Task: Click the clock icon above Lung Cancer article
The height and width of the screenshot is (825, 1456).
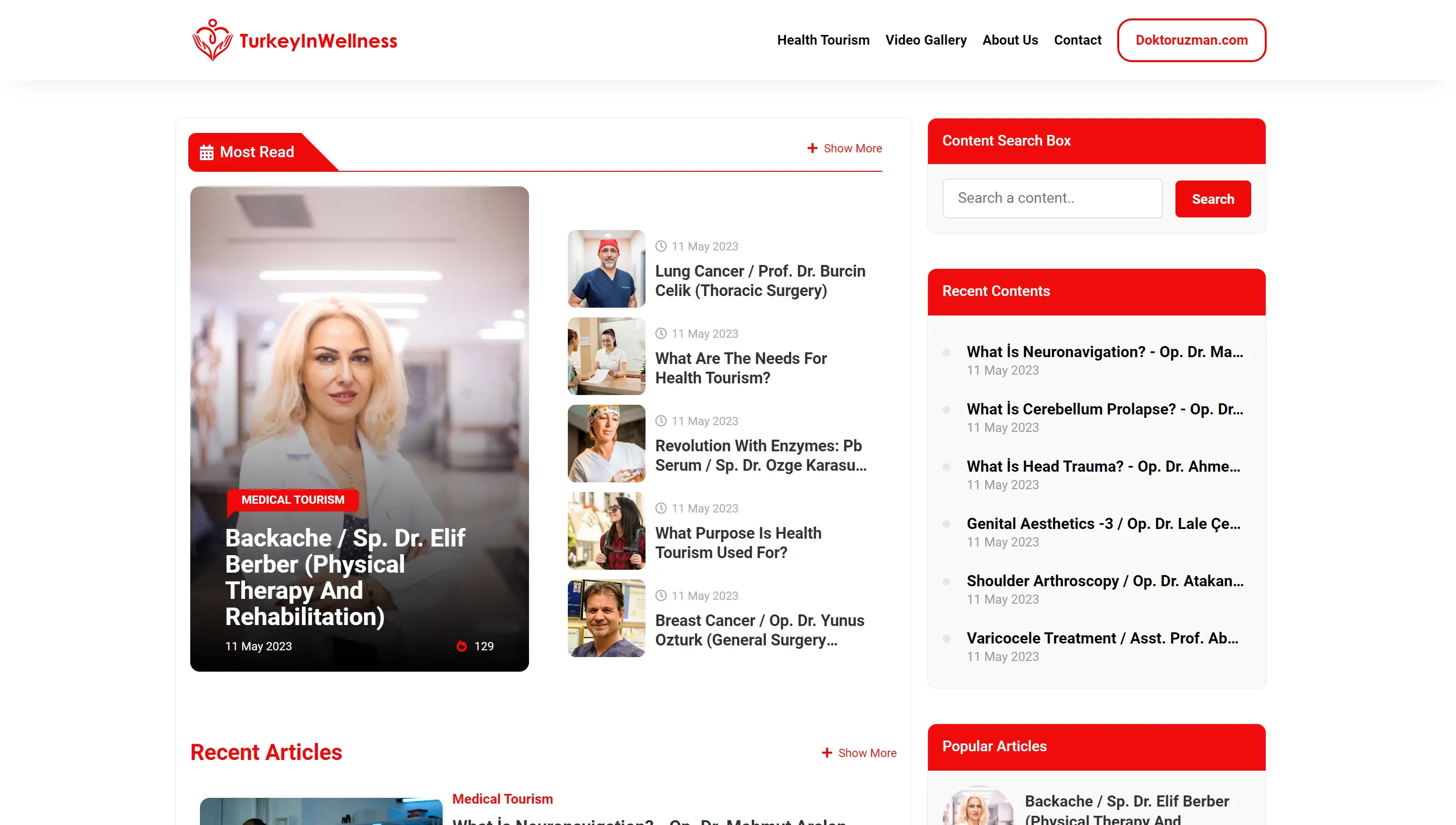Action: [x=661, y=246]
